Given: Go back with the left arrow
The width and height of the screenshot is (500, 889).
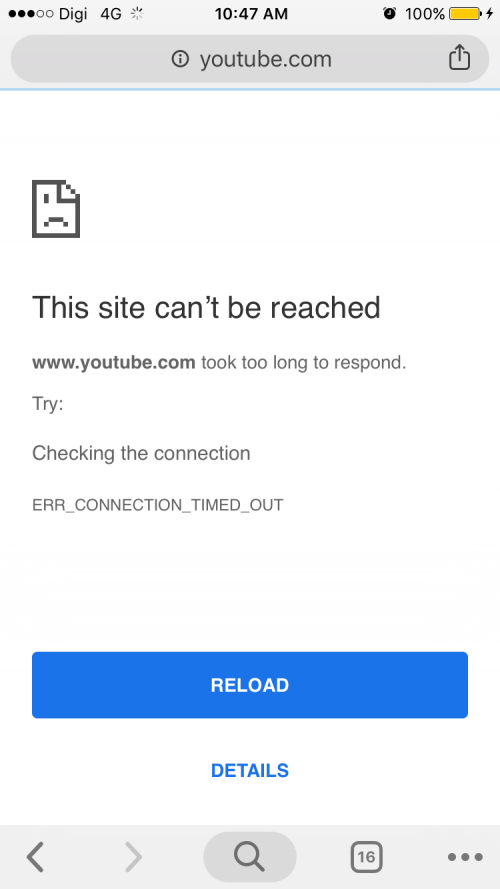Looking at the screenshot, I should point(36,856).
